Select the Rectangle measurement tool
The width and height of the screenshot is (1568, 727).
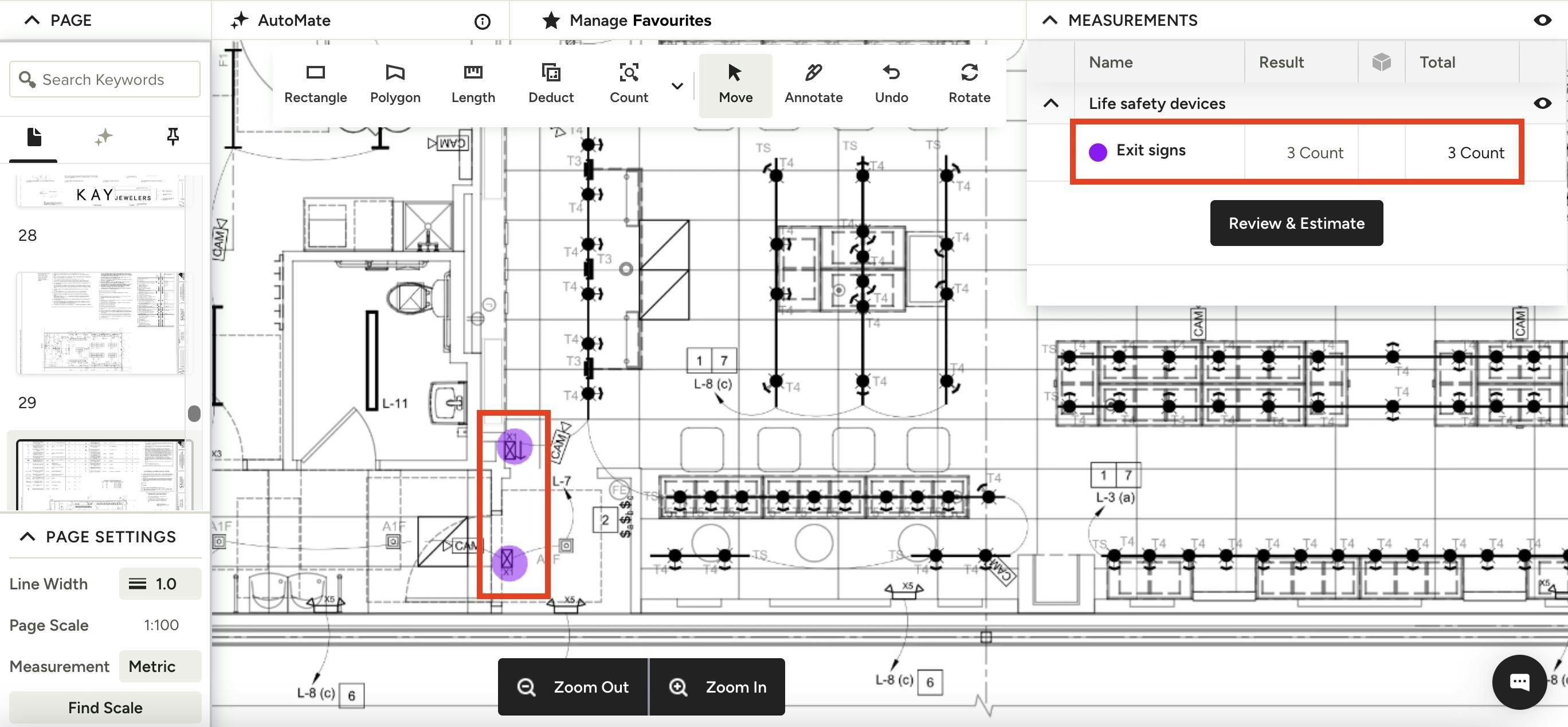tap(315, 84)
